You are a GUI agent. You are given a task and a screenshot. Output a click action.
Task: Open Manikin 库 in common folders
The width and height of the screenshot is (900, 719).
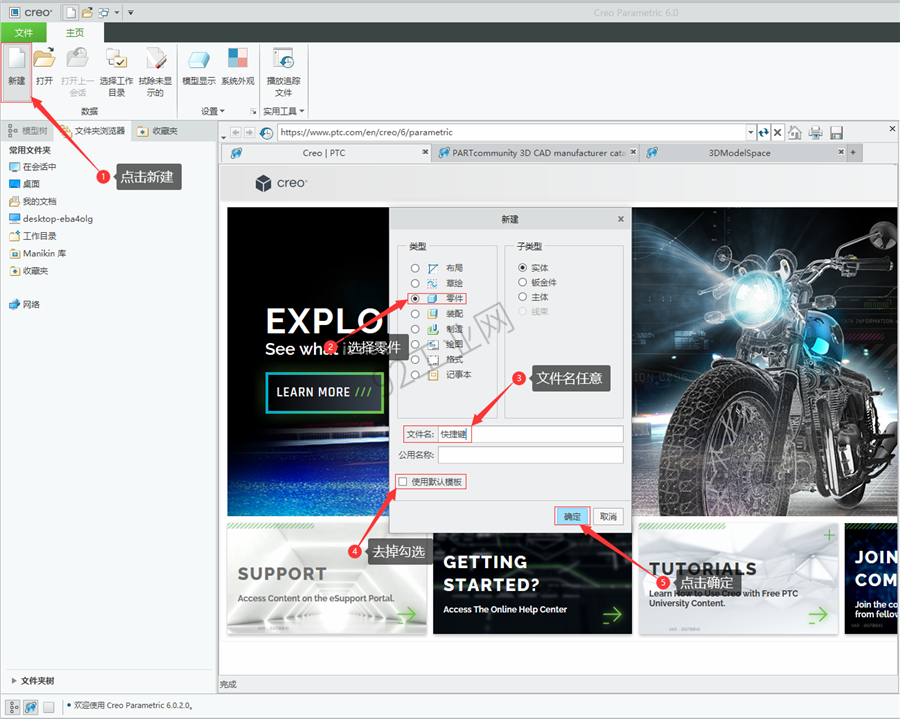37,254
